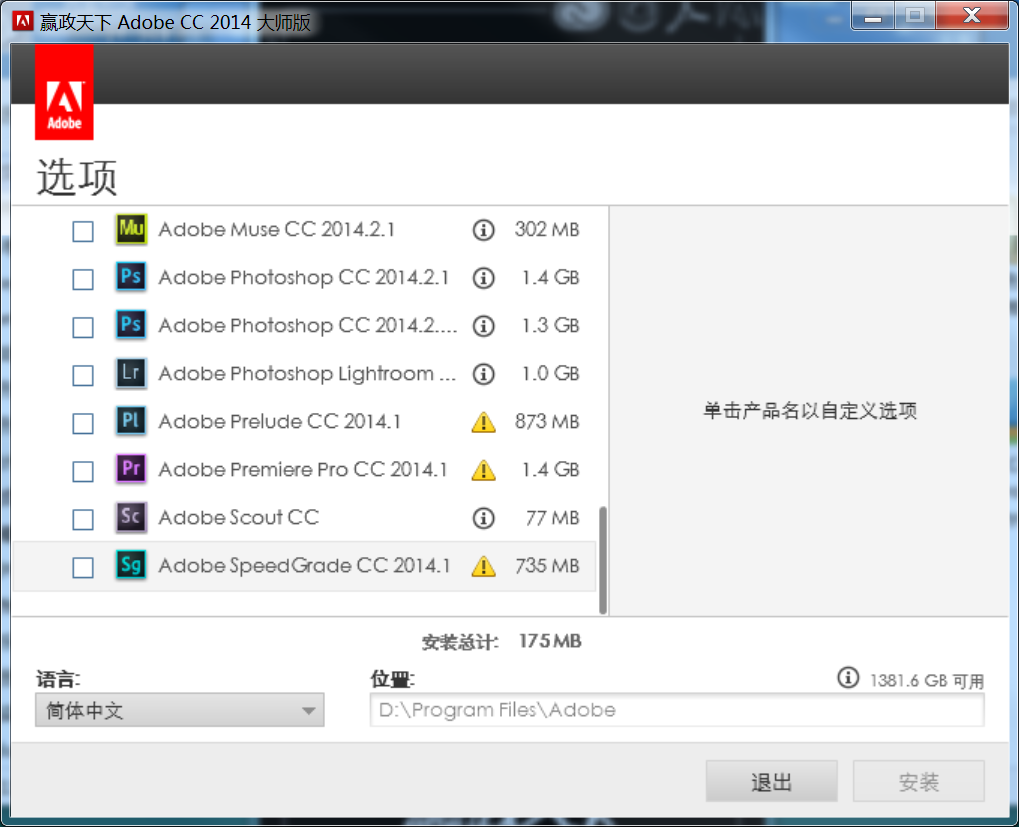This screenshot has height=827, width=1019.
Task: Select the SpeedGrade CC 2014.1 checkbox
Action: (x=83, y=568)
